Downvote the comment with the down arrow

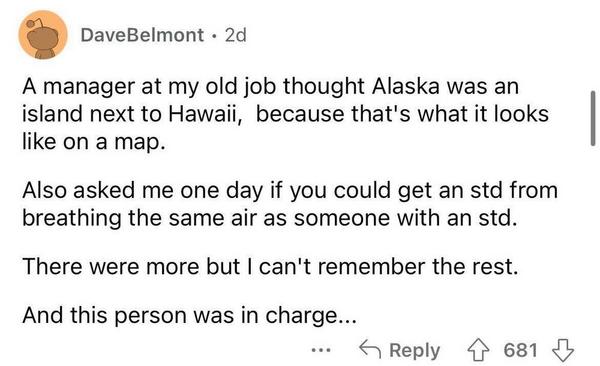point(562,350)
